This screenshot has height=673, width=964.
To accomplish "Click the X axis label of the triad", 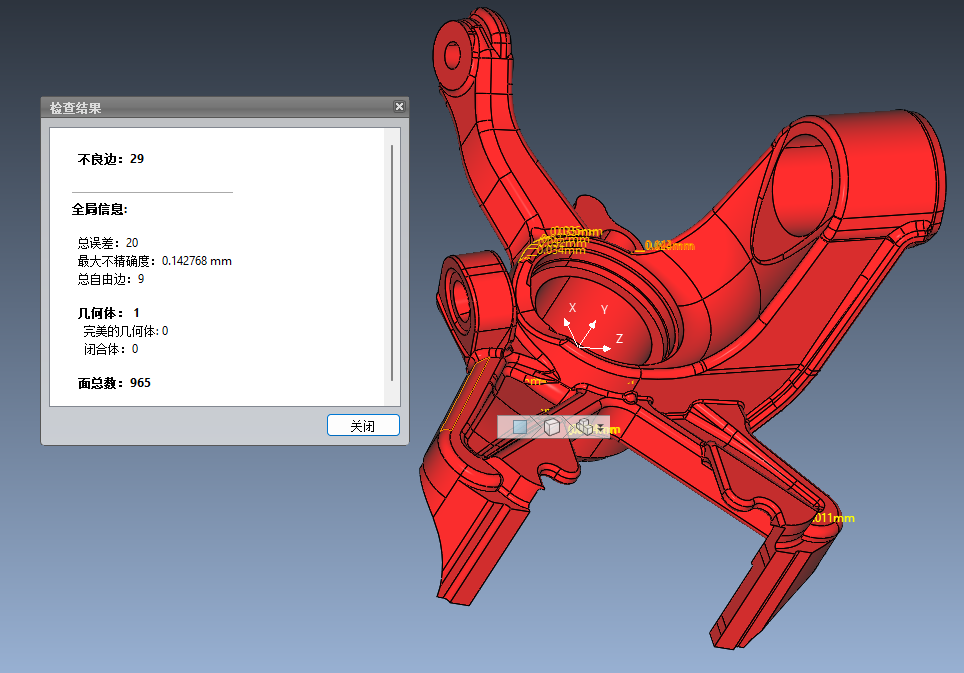I will (x=572, y=307).
